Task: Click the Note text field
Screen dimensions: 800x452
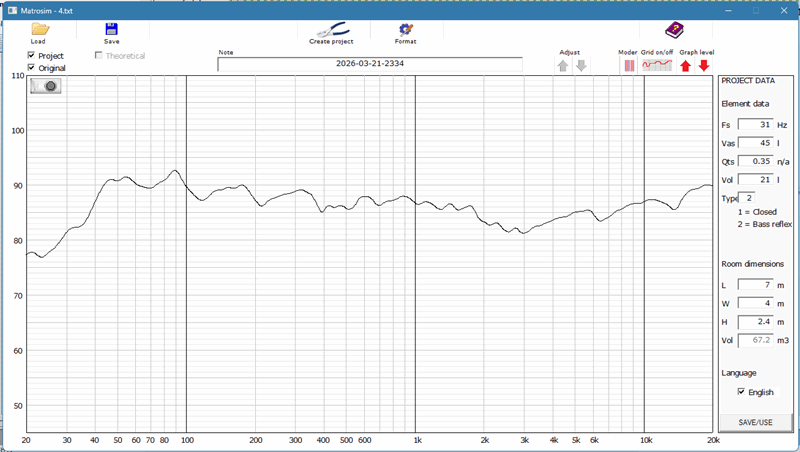Action: pyautogui.click(x=369, y=64)
